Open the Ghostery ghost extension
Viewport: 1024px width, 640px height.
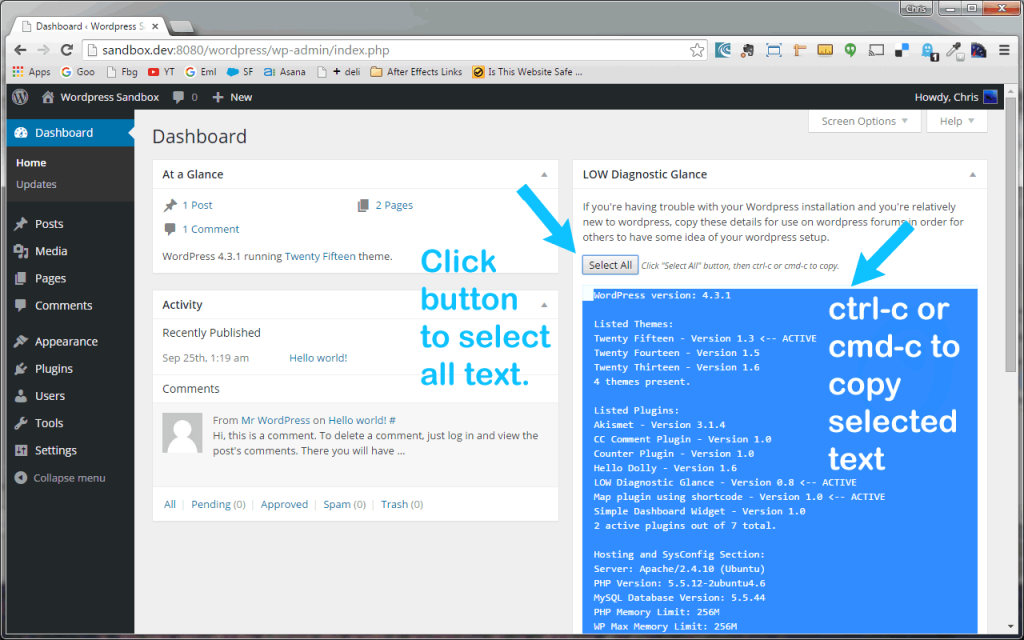(x=928, y=51)
